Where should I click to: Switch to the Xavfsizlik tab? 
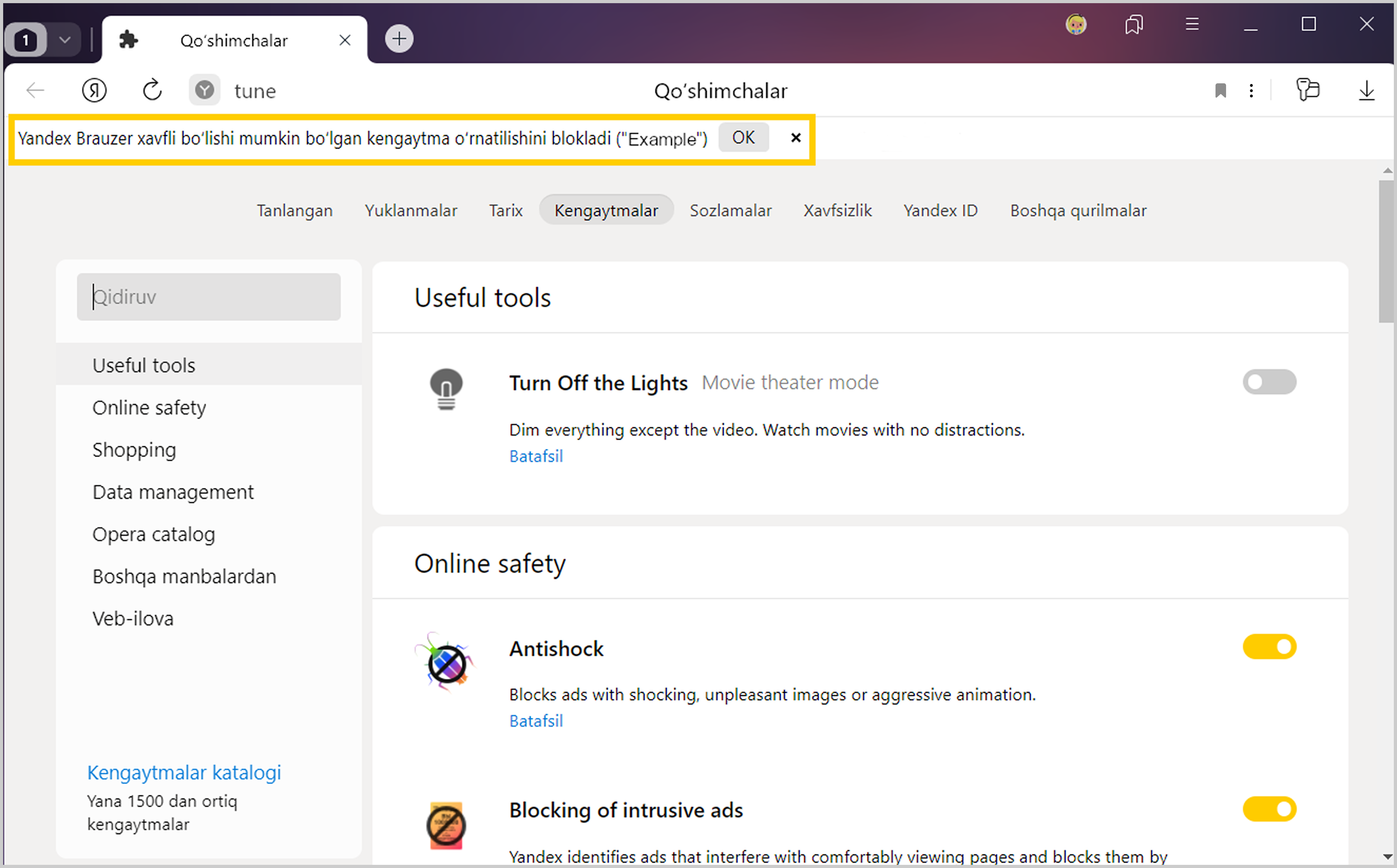(837, 210)
